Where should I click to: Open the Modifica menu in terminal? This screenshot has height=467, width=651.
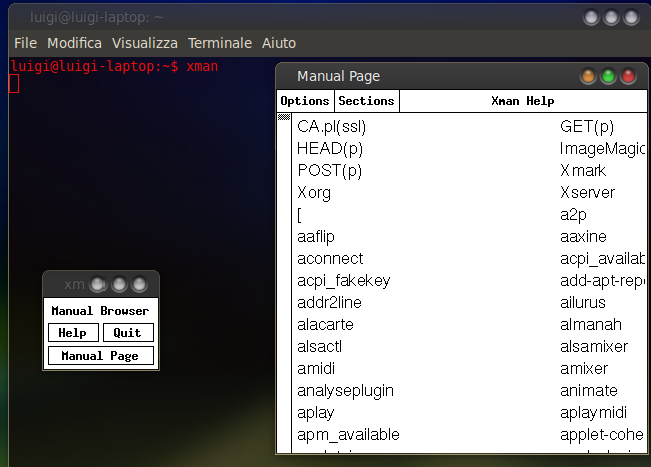[x=74, y=43]
